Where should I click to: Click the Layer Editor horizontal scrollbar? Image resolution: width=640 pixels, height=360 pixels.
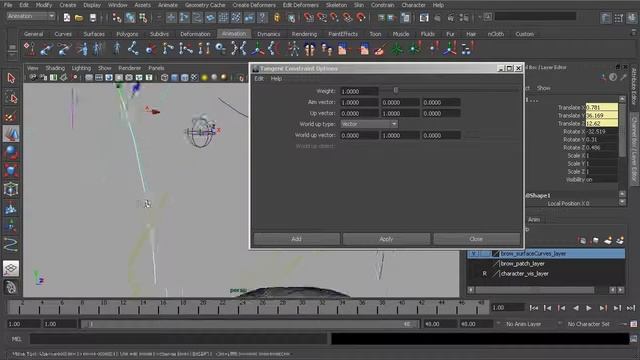(535, 289)
